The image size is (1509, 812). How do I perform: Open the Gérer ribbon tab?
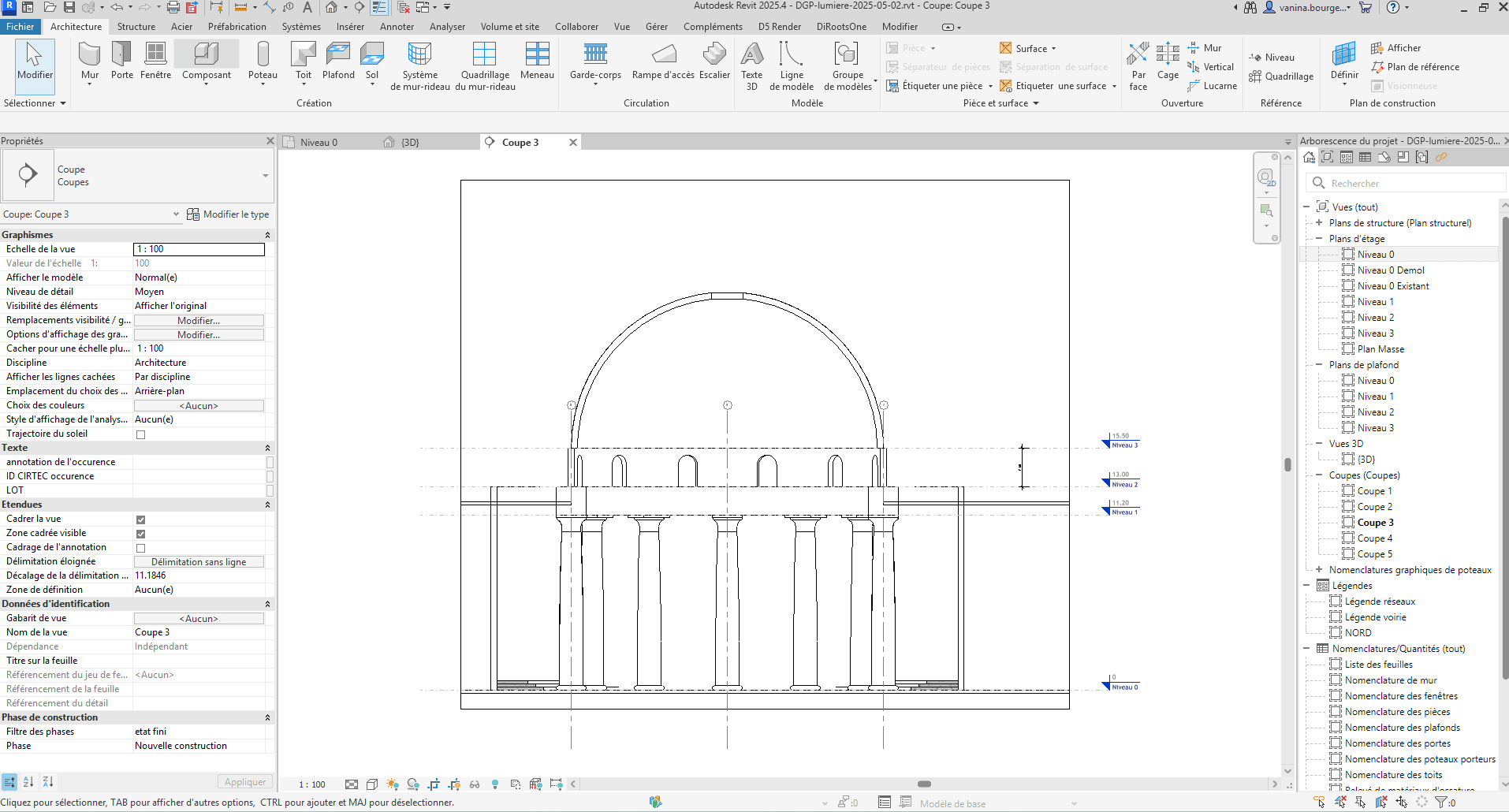pyautogui.click(x=656, y=26)
